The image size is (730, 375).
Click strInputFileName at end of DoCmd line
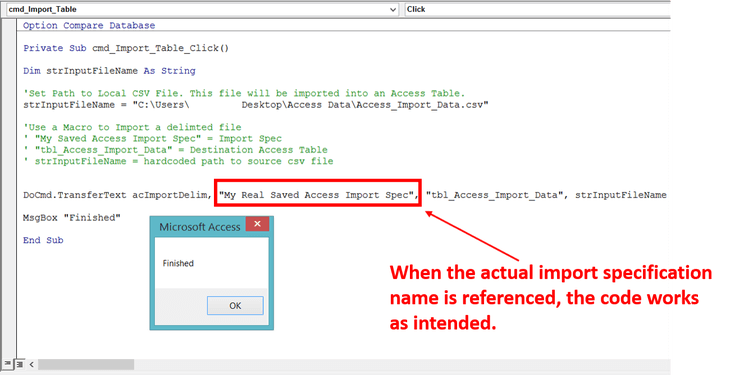point(621,195)
